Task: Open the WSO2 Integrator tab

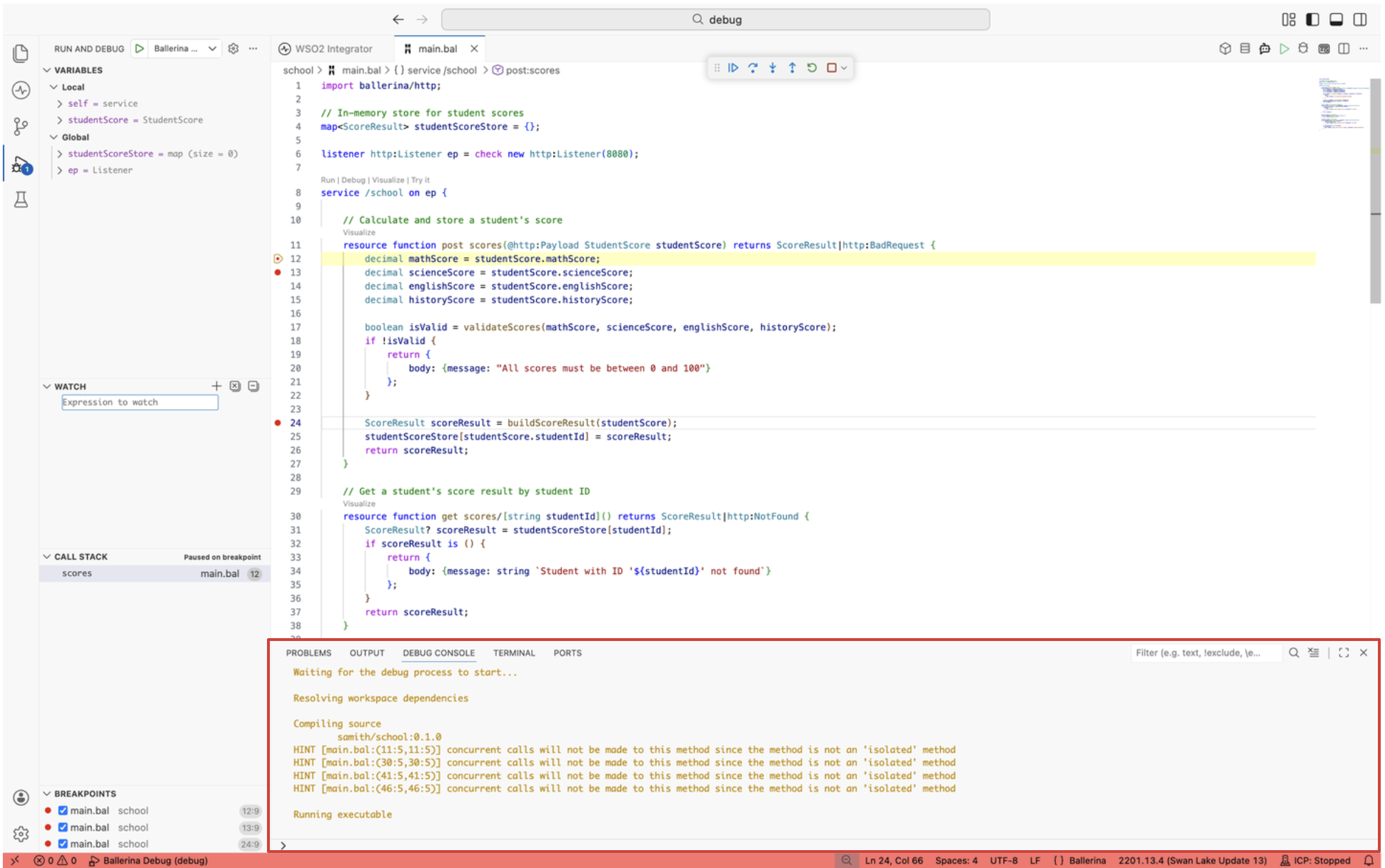Action: pos(326,49)
